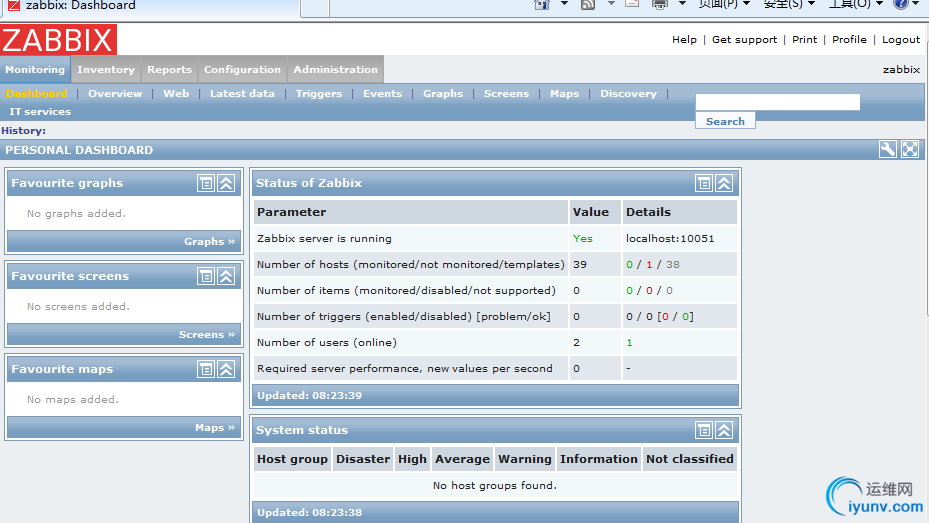
Task: Click the Not classified column header
Action: click(690, 459)
